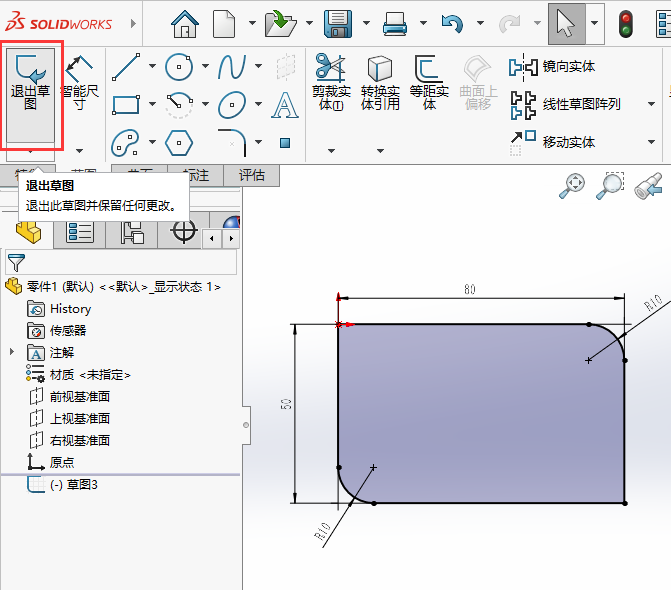
Task: Select the Slot sketch tool
Action: point(126,142)
